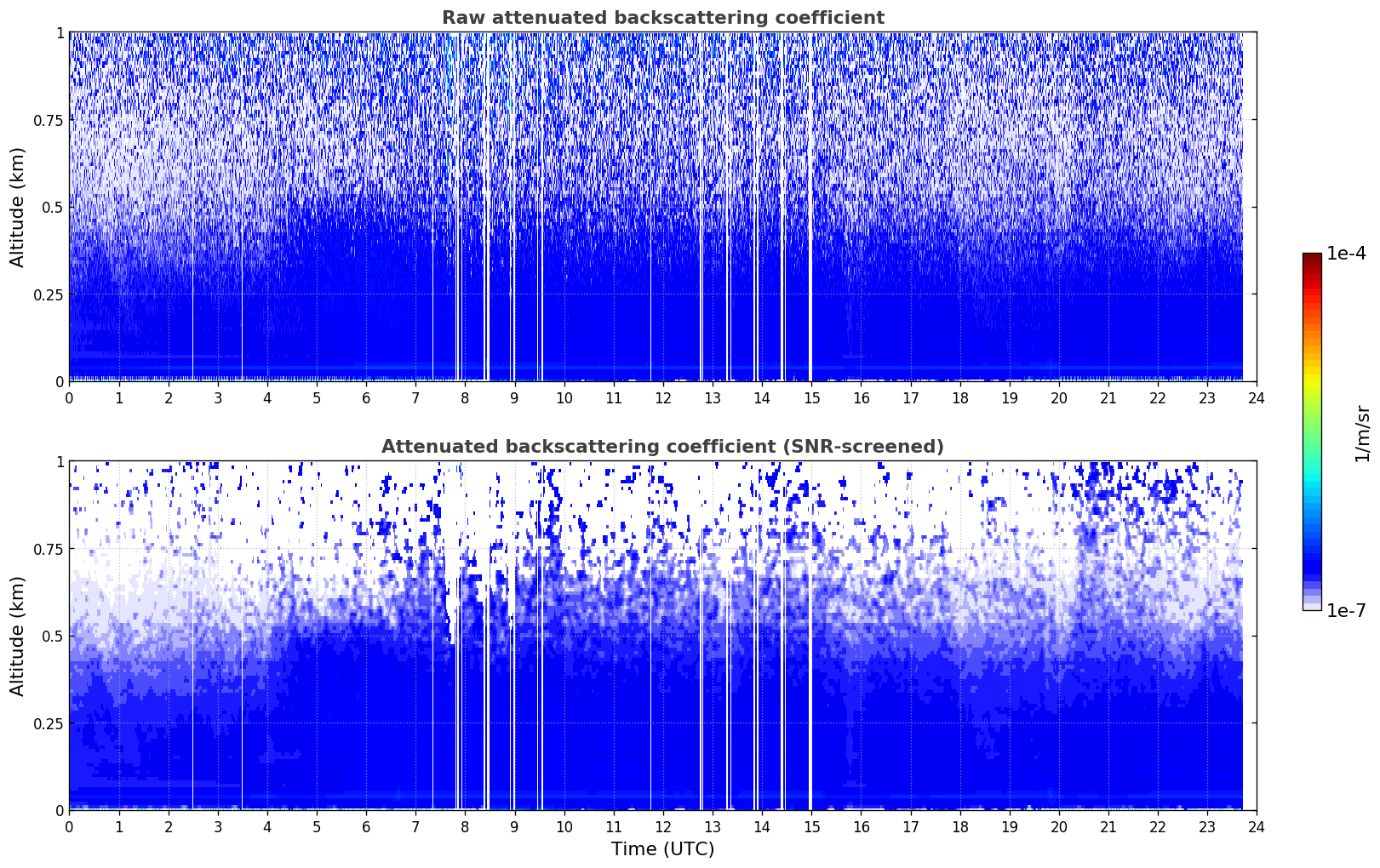The image size is (1380, 868).
Task: Click hour tick "24" on top plot's time axis
Action: point(1257,397)
